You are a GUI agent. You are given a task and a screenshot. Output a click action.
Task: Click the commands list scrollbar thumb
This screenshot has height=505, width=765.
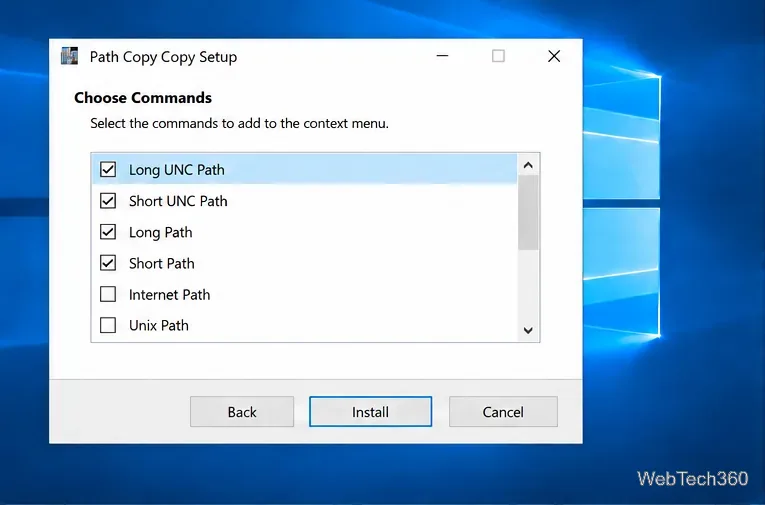click(x=528, y=213)
